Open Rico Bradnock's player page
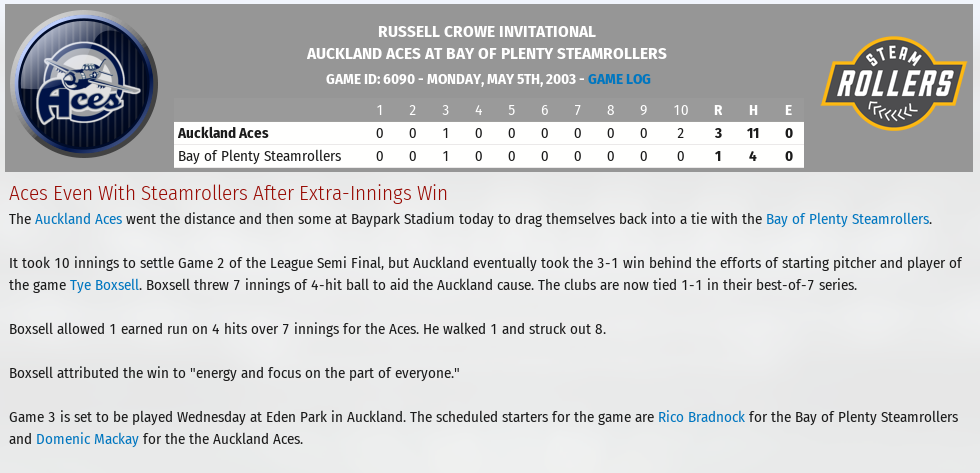980x473 pixels. click(x=701, y=417)
